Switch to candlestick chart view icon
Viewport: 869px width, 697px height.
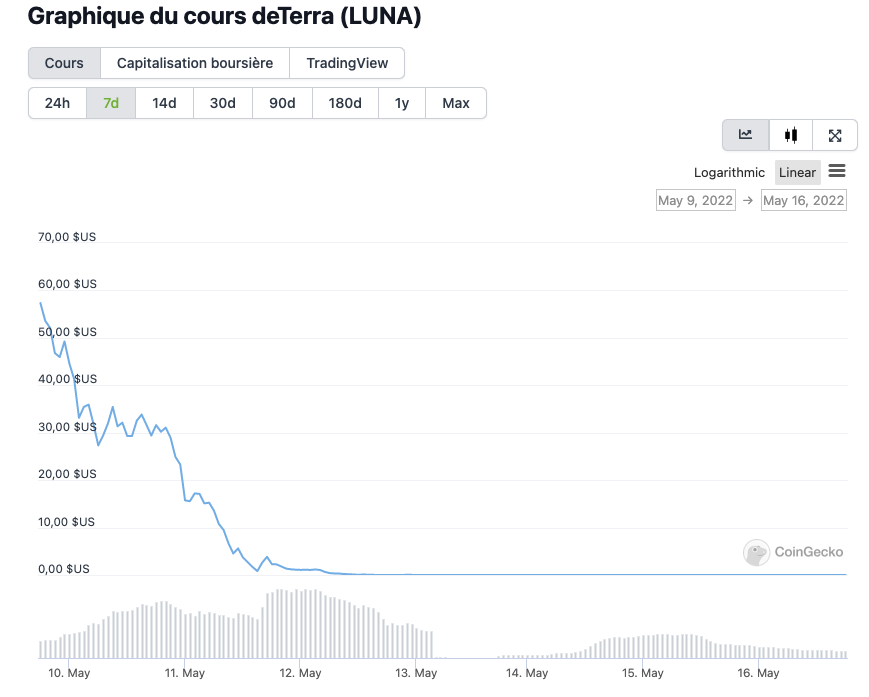pos(791,135)
